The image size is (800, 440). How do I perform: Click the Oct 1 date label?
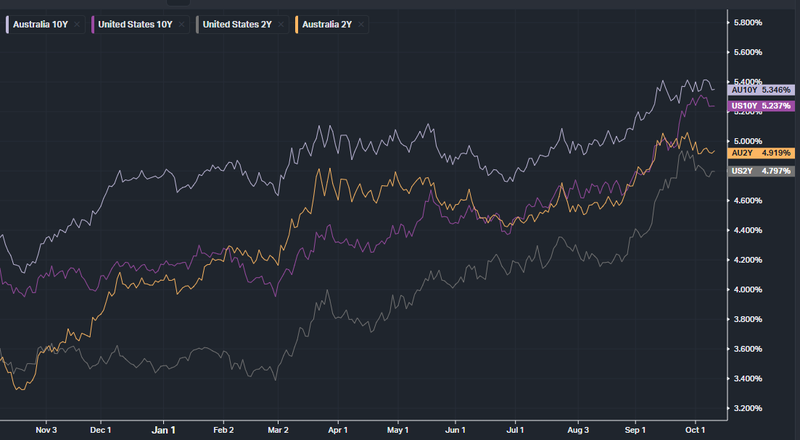pyautogui.click(x=695, y=430)
